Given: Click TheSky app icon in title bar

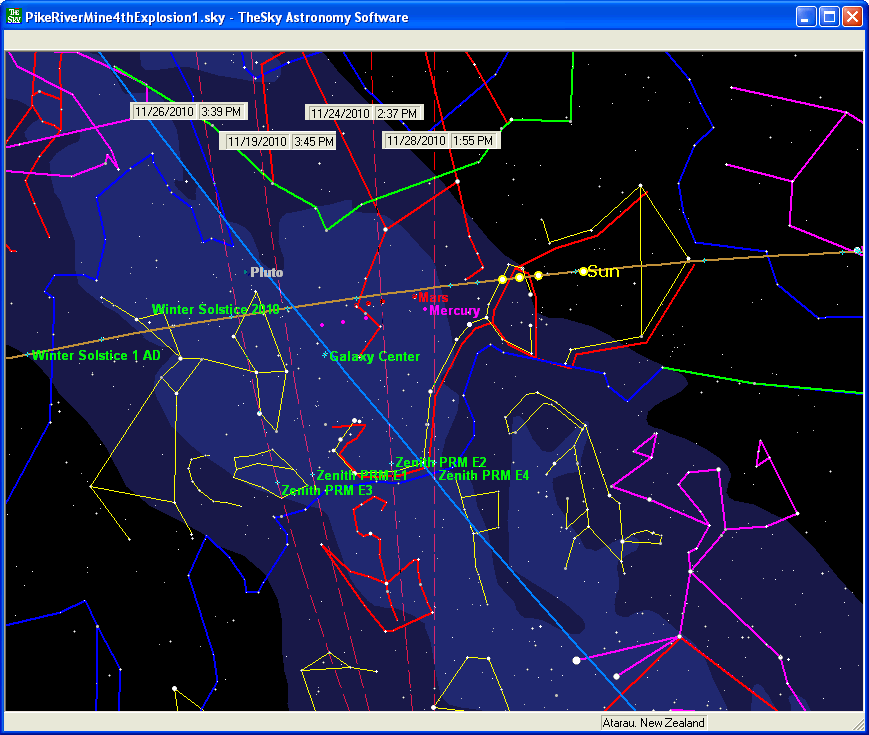Looking at the screenshot, I should point(15,17).
